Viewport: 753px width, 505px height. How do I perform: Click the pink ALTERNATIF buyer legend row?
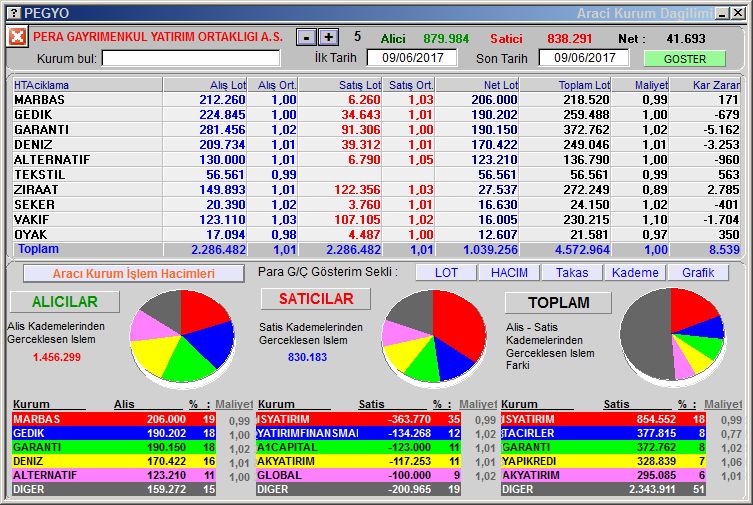(x=114, y=475)
